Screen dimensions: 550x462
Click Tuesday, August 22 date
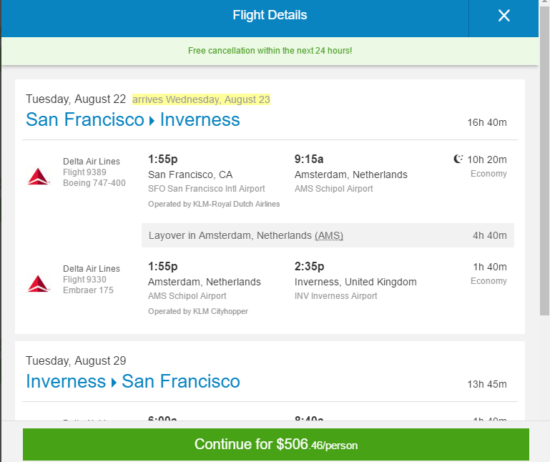(76, 99)
